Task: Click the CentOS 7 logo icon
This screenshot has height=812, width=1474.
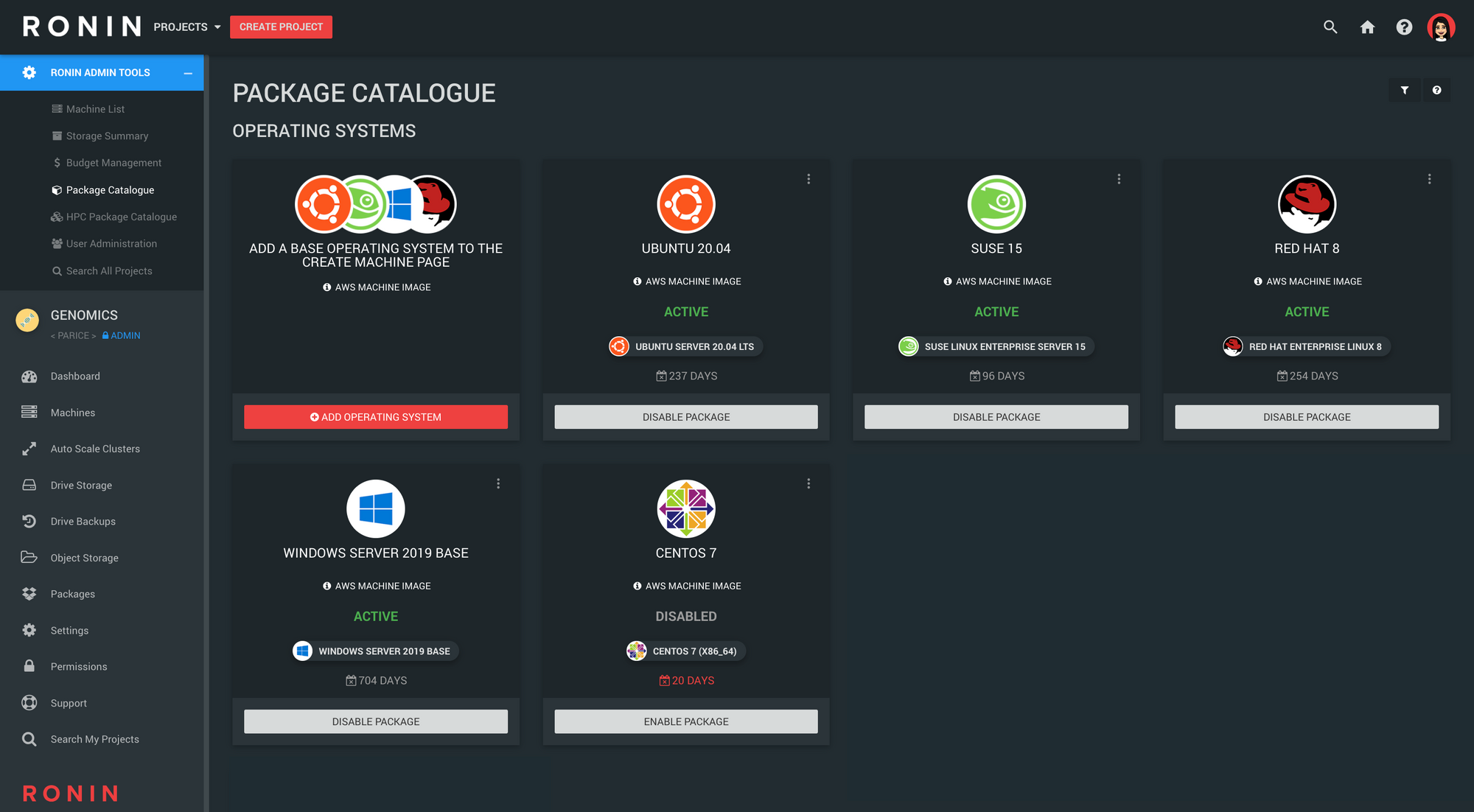Action: pyautogui.click(x=685, y=508)
